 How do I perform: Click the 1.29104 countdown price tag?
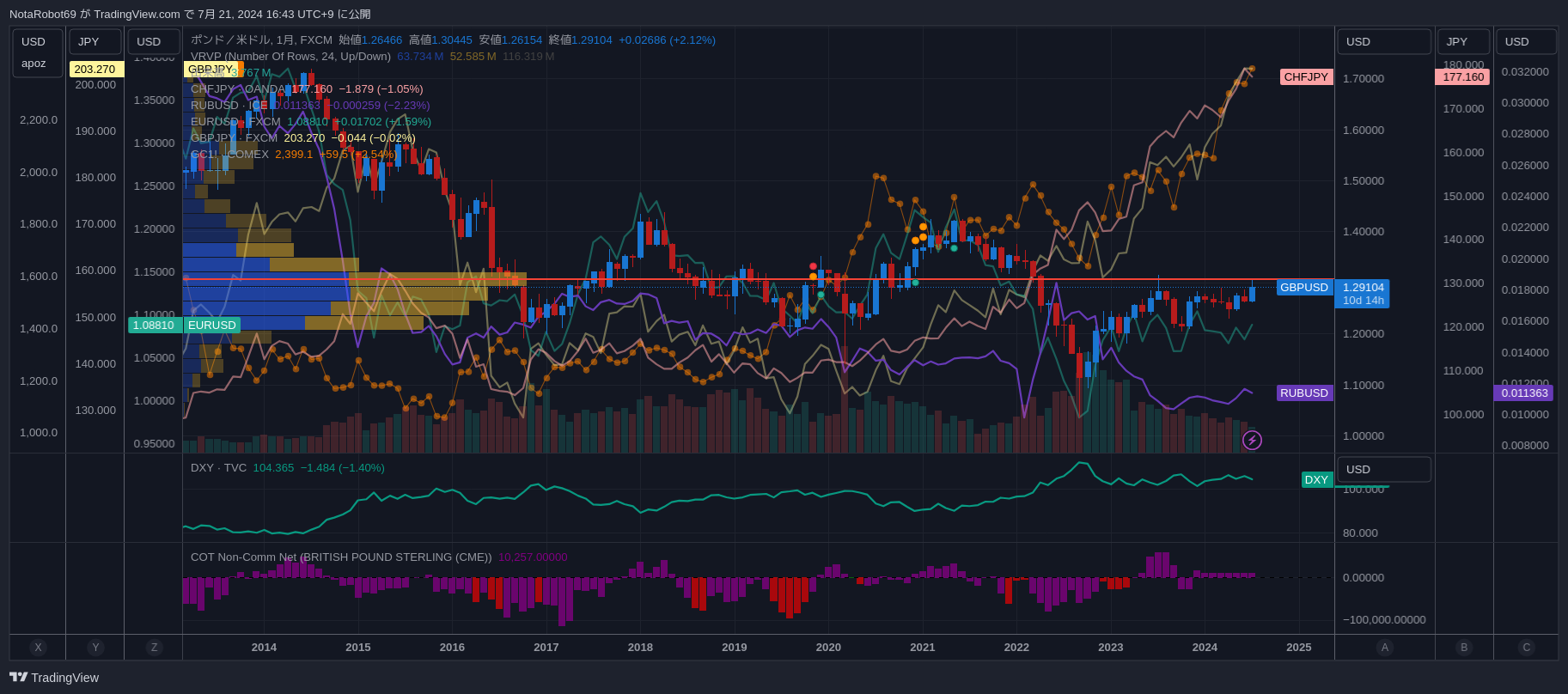coord(1364,294)
